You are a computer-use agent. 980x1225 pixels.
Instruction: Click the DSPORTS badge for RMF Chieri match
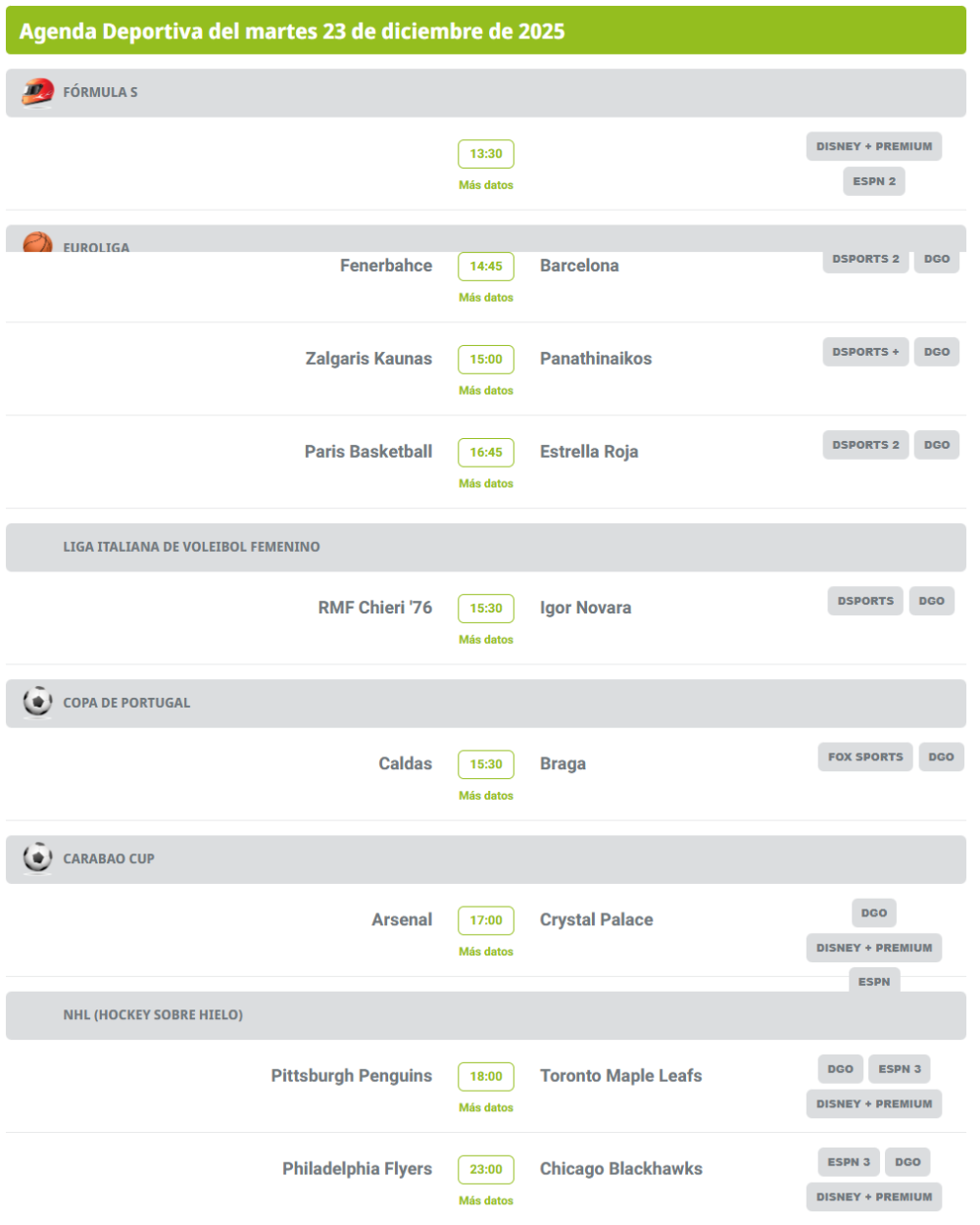tap(865, 601)
